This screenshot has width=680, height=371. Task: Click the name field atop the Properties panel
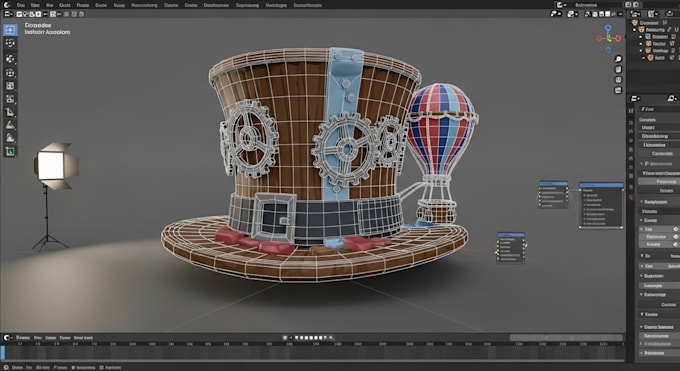pos(659,109)
